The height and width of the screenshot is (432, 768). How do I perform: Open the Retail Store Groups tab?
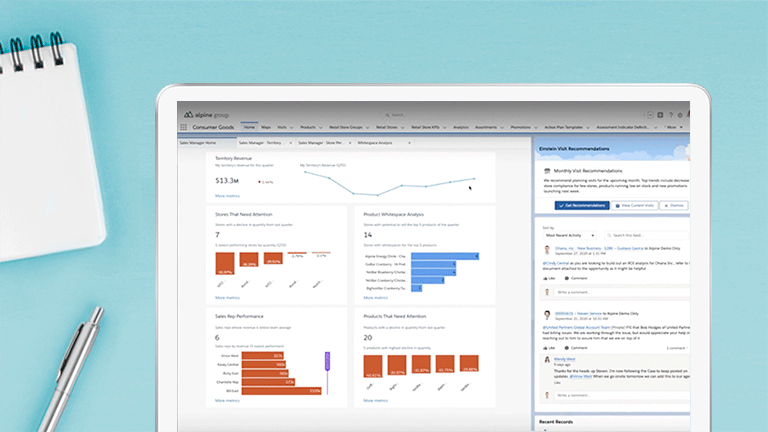point(346,127)
